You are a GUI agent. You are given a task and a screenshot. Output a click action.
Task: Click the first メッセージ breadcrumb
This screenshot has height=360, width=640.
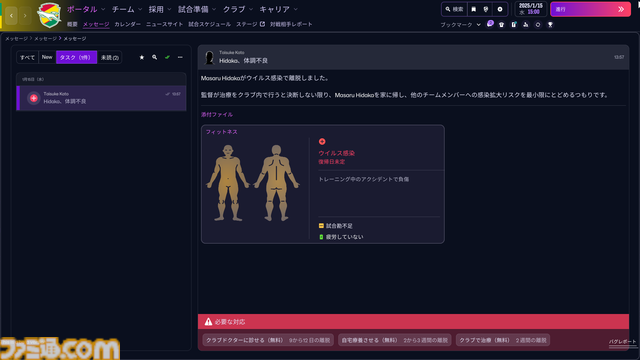tap(16, 38)
